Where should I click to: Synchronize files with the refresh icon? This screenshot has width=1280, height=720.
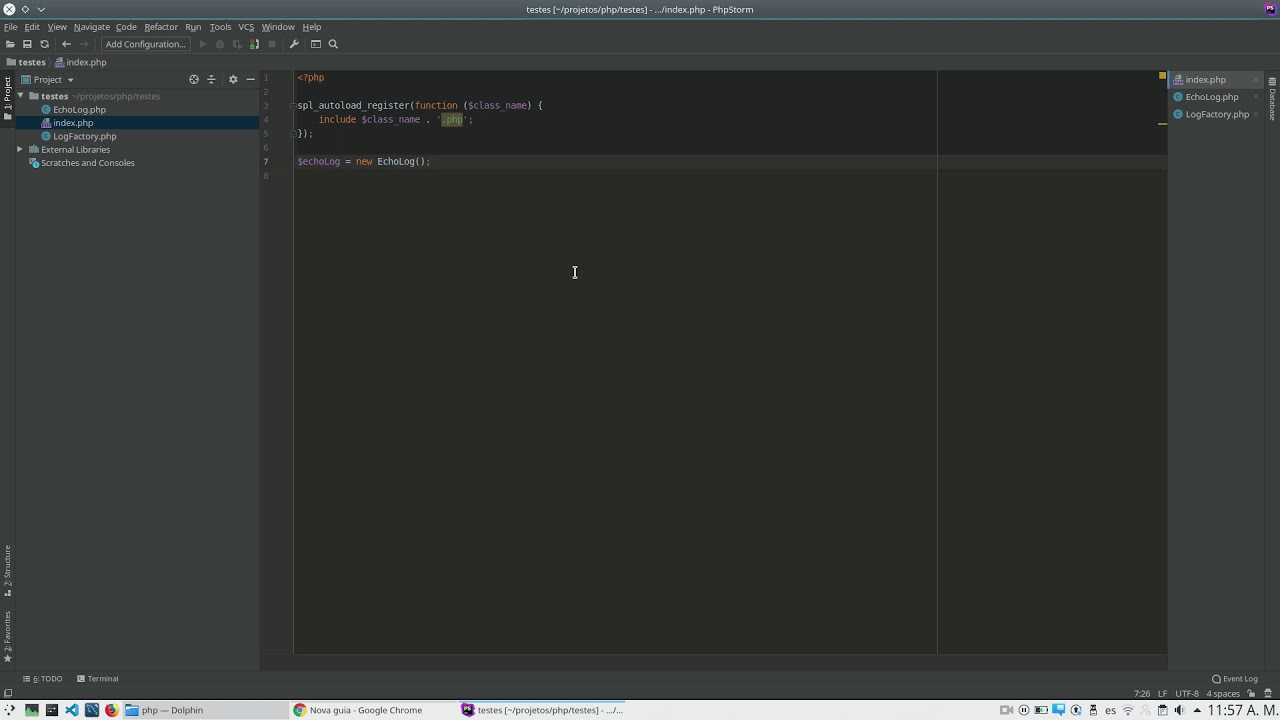[x=44, y=44]
